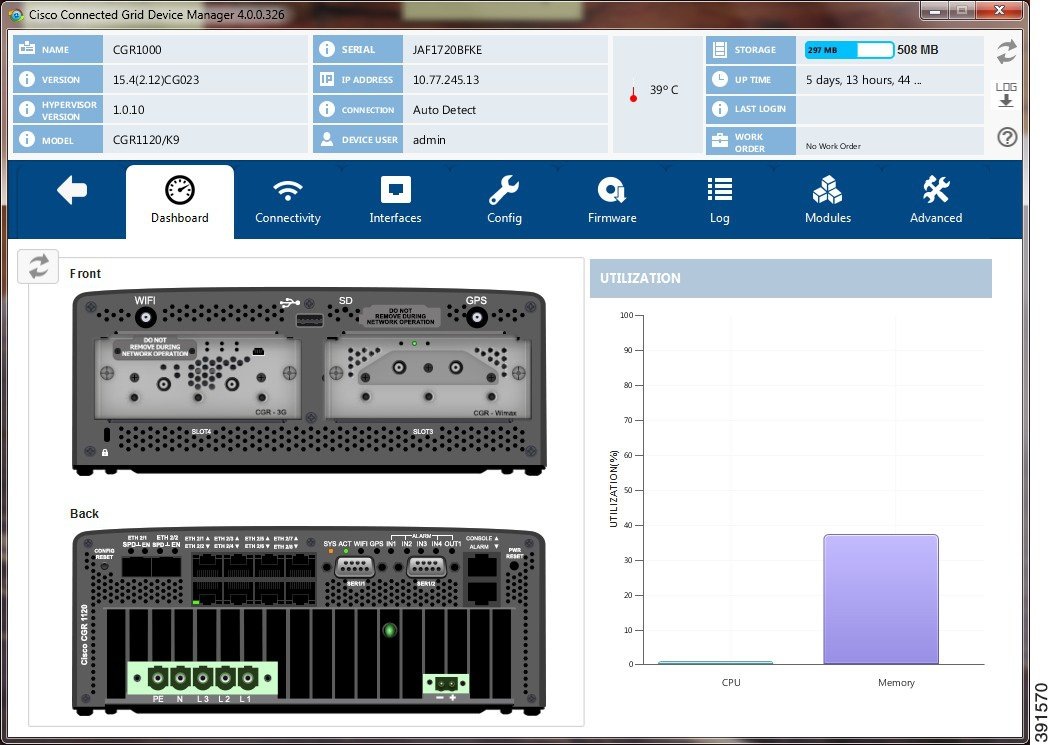
Task: Click the storage usage bar
Action: click(x=849, y=50)
